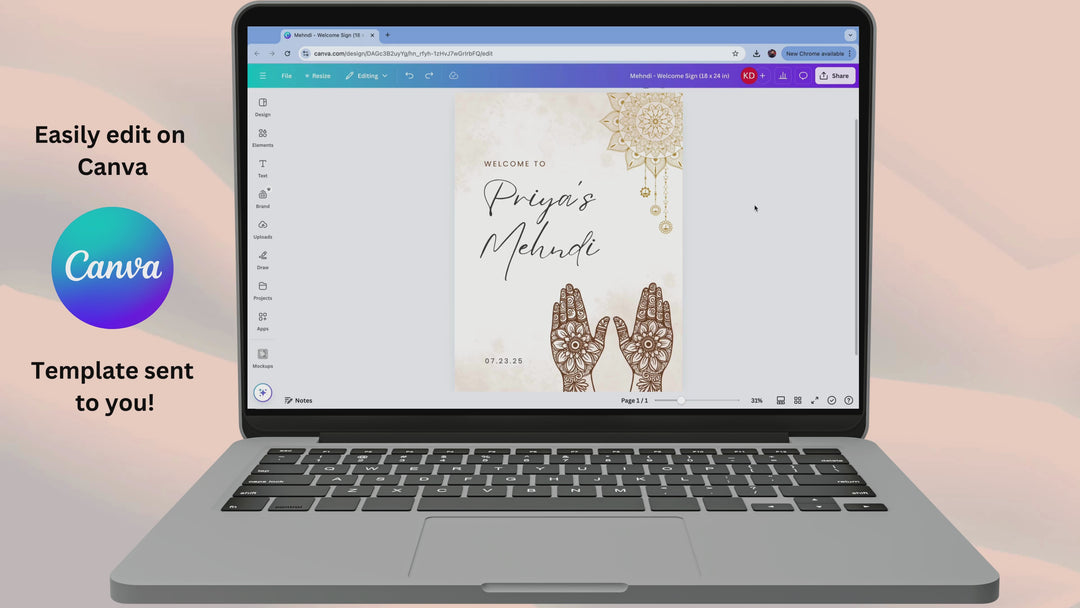The height and width of the screenshot is (608, 1080).
Task: Click the Share button
Action: [835, 76]
